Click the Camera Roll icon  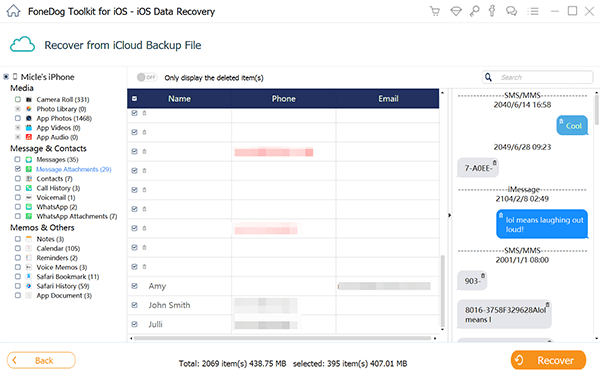(x=29, y=100)
